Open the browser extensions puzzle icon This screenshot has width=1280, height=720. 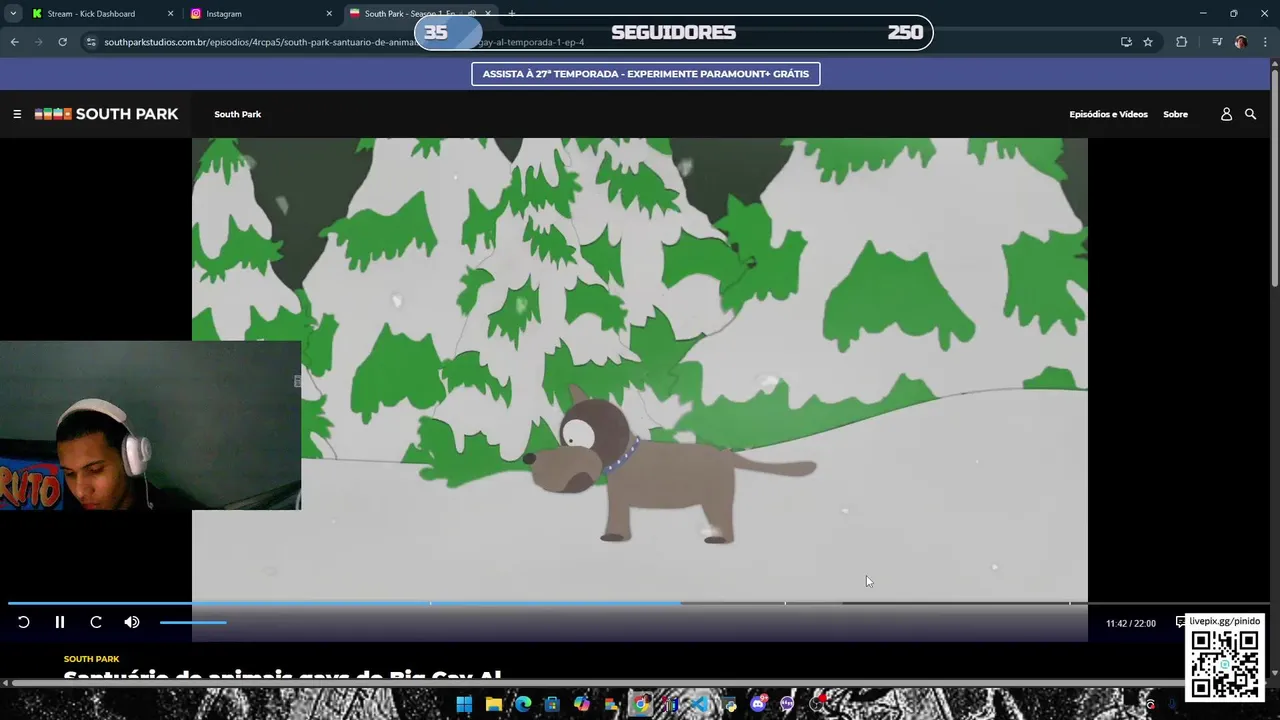point(1181,42)
